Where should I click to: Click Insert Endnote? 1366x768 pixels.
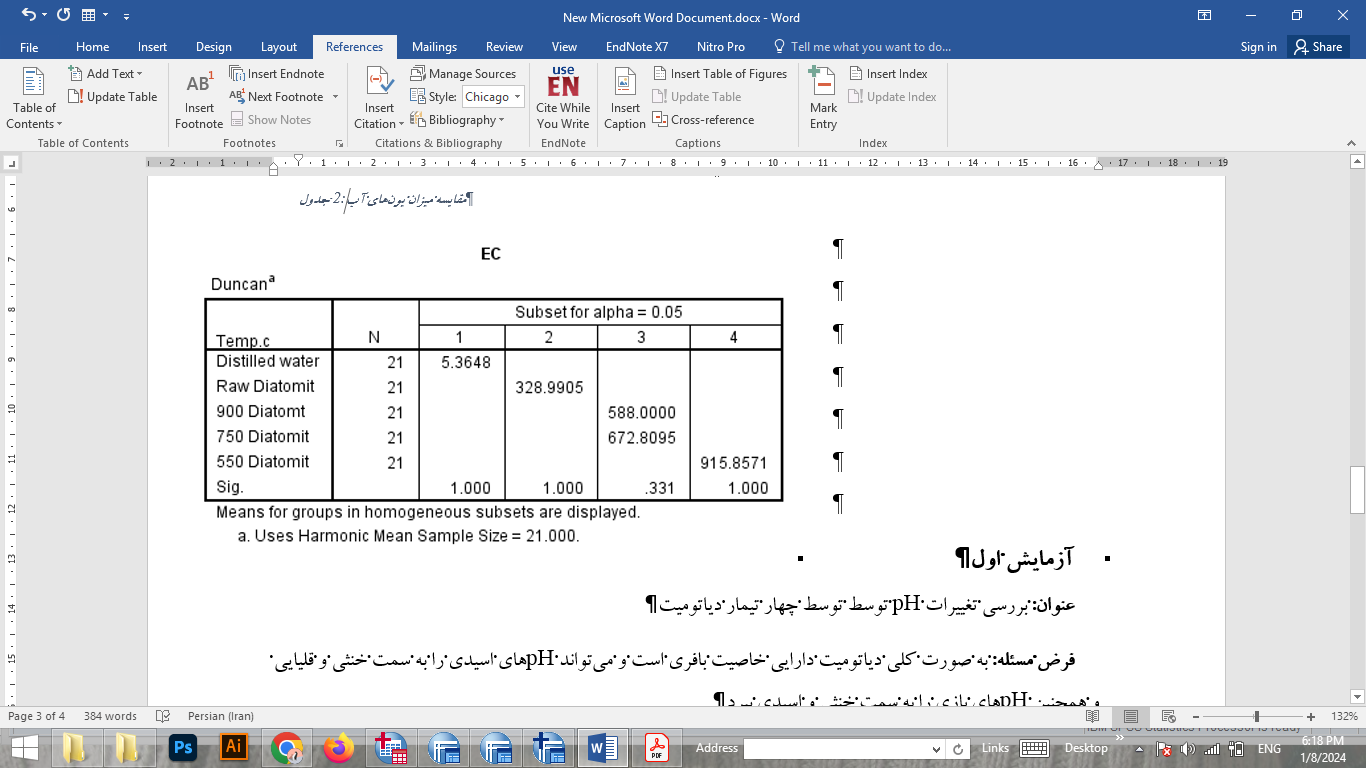[x=277, y=74]
